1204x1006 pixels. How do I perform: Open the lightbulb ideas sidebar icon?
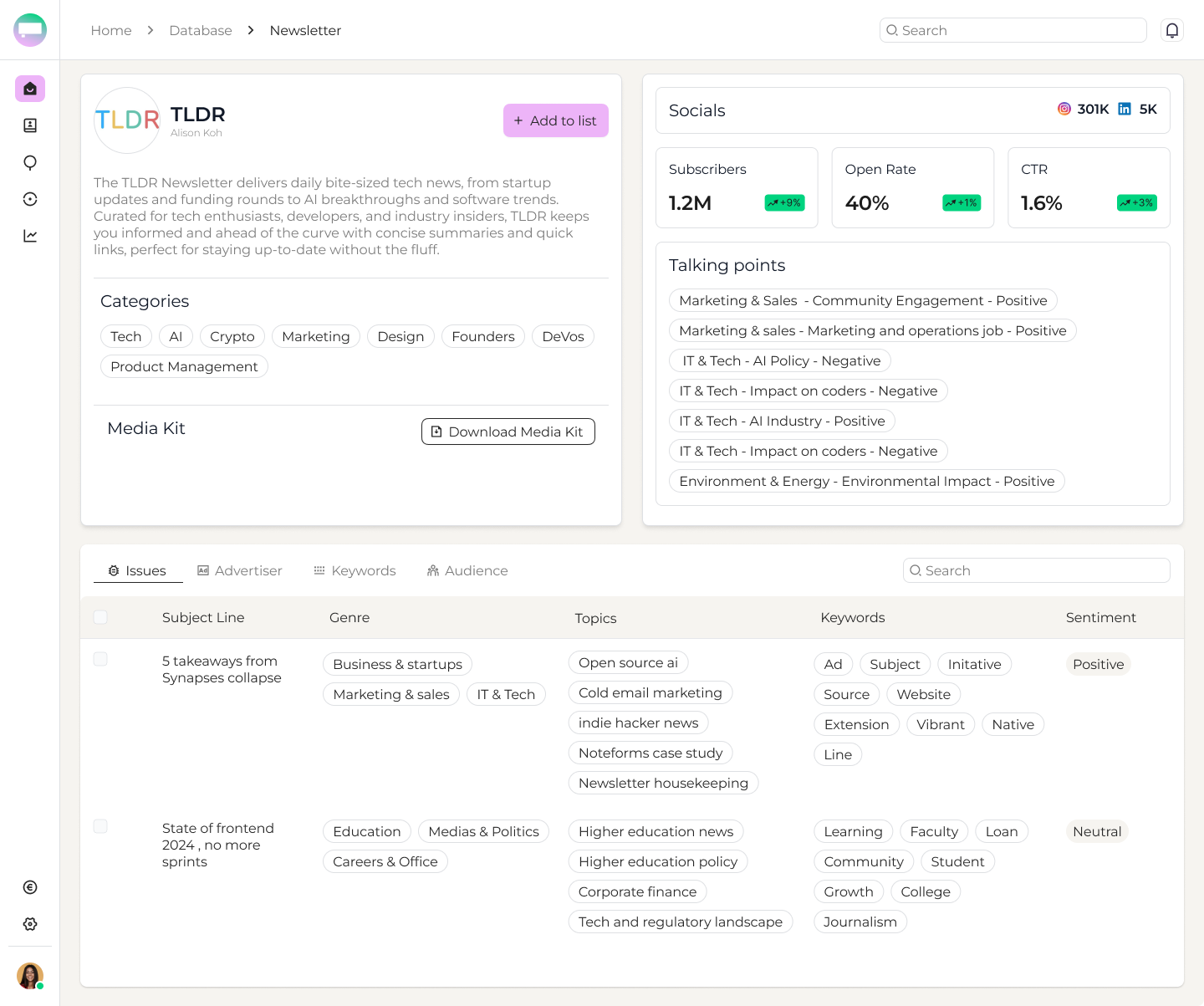[x=30, y=162]
